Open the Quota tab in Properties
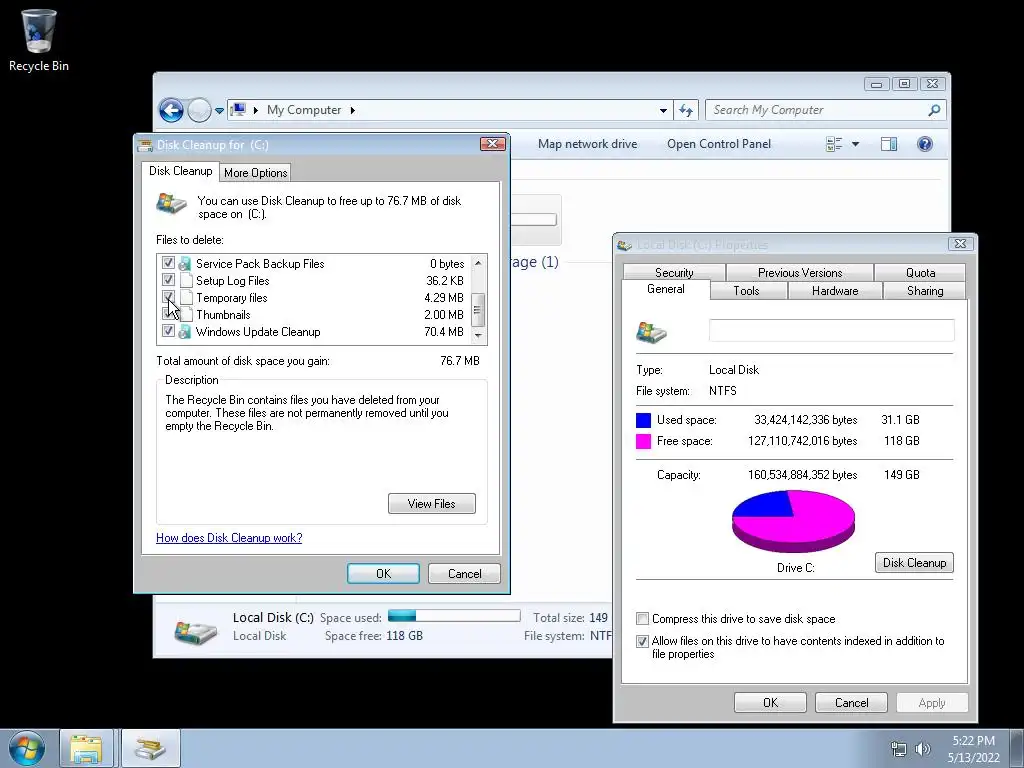 (920, 272)
